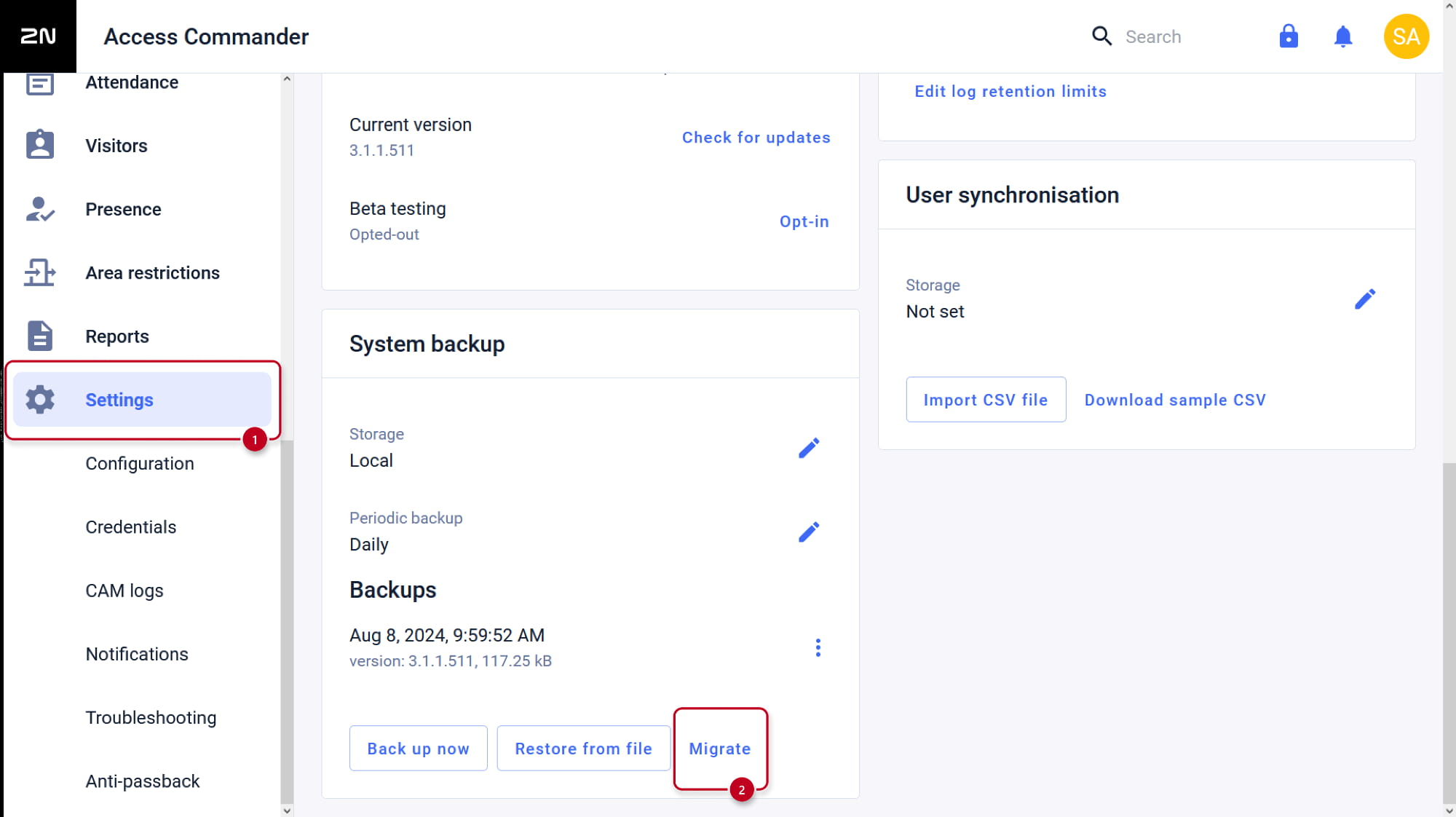Edit Periodic backup with pencil icon

click(809, 532)
